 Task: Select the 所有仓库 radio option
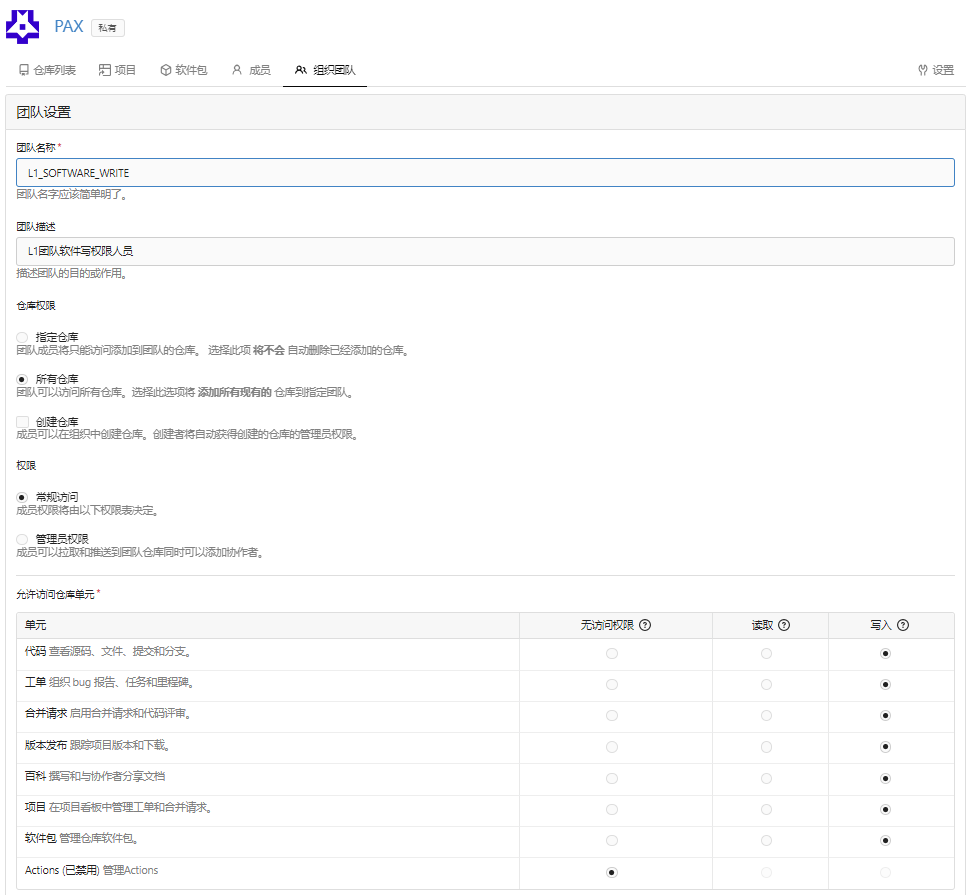[23, 379]
